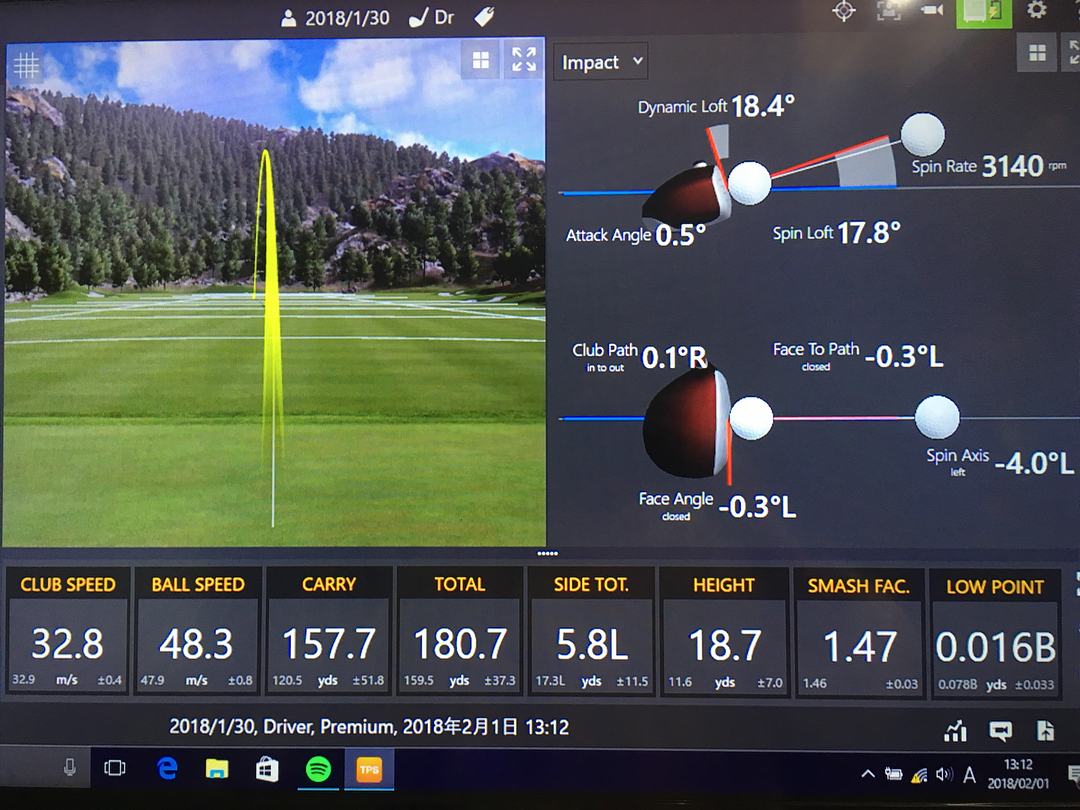
Task: Select the CARRY data tile
Action: (x=329, y=631)
